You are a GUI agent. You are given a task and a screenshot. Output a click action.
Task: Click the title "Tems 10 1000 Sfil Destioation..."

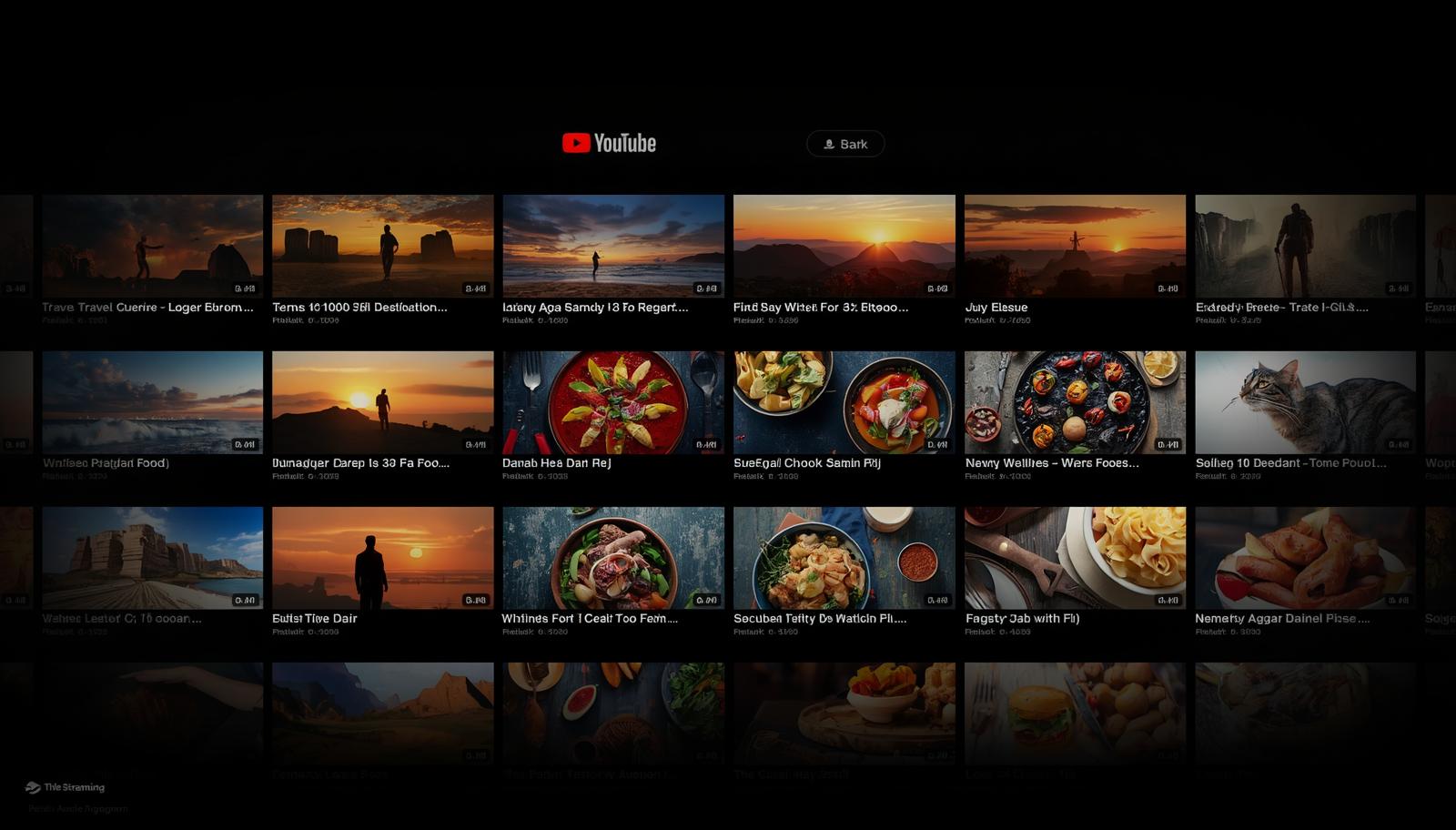[359, 308]
